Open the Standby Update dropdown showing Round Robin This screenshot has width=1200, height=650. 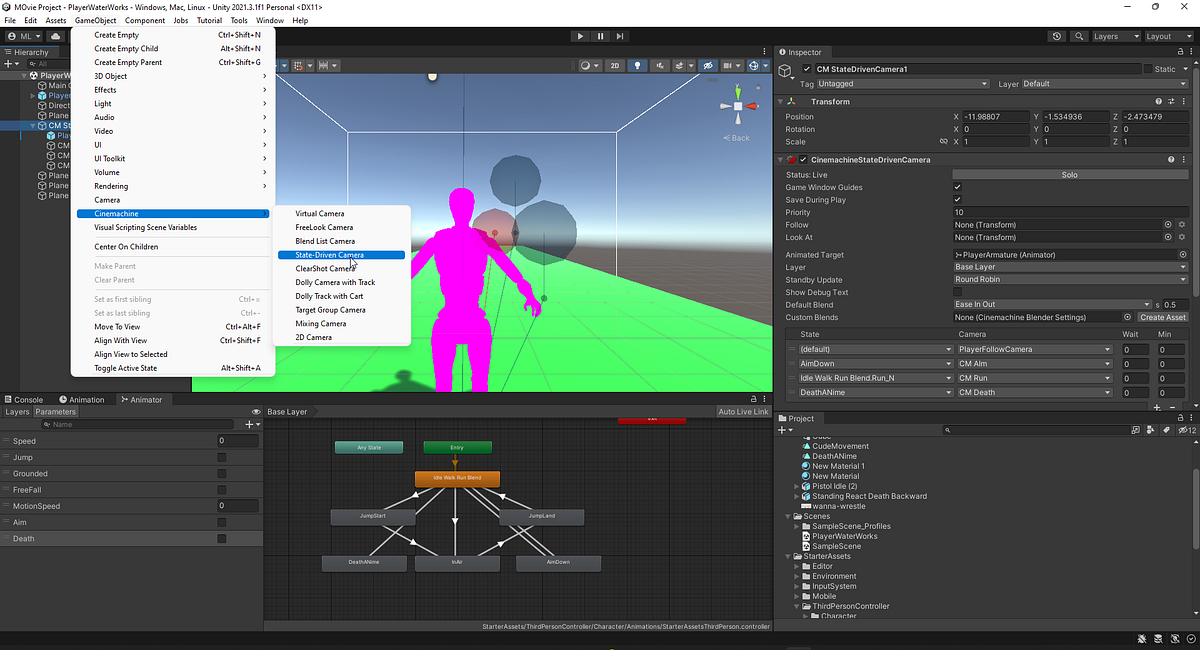1070,279
